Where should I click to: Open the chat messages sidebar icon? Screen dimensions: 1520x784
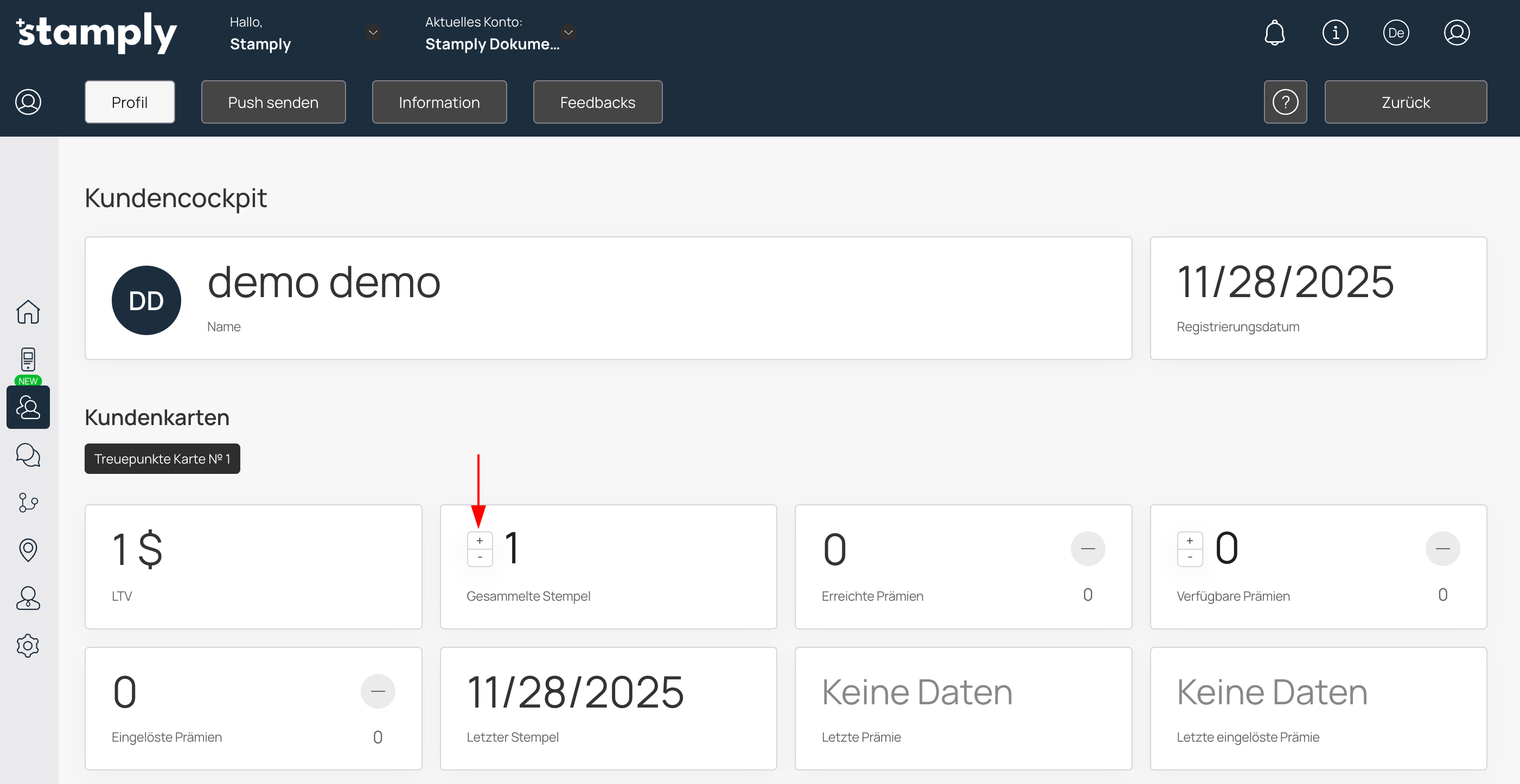click(x=28, y=455)
